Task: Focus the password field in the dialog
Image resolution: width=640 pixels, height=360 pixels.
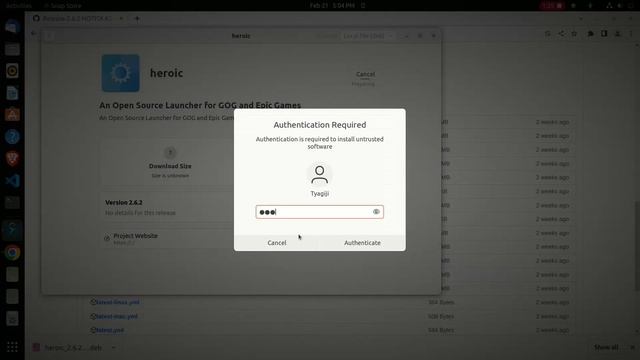Action: [x=320, y=212]
